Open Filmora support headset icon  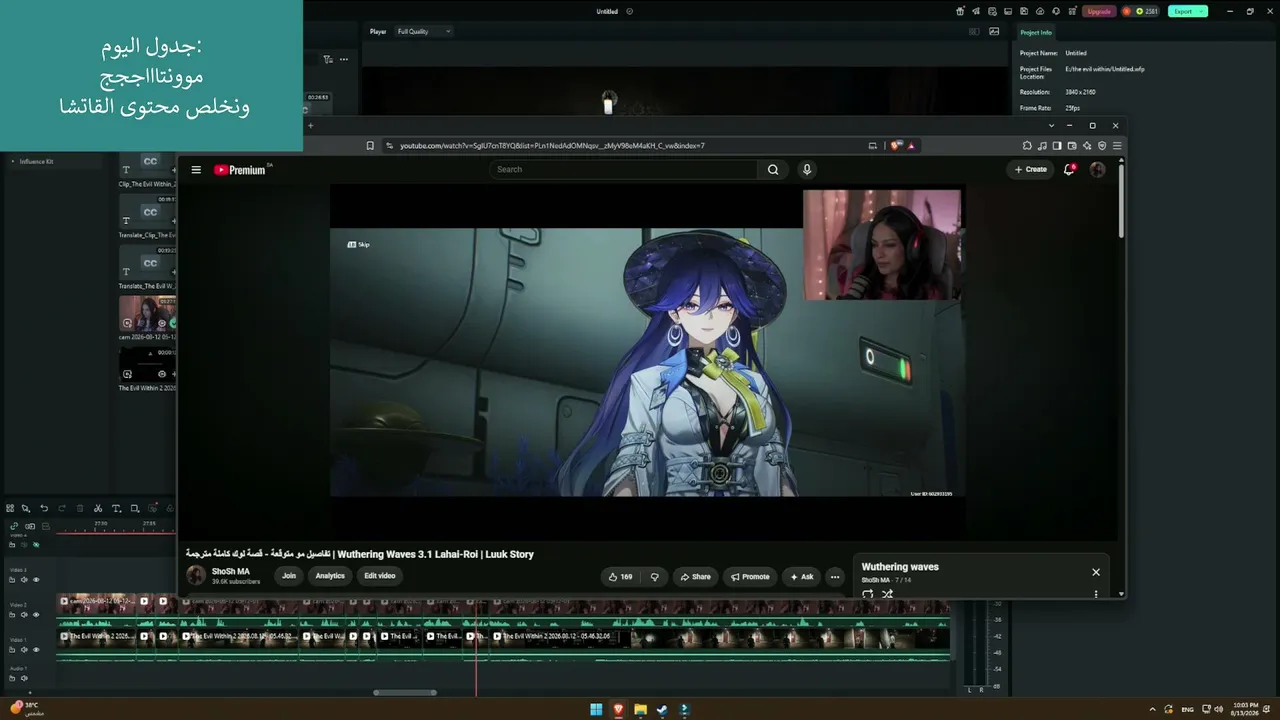coord(1055,11)
